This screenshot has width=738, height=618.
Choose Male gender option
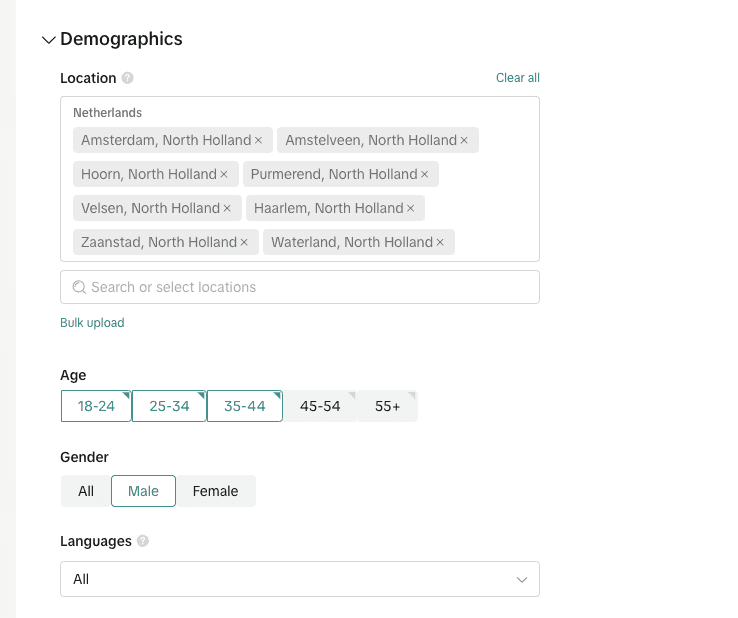[144, 491]
